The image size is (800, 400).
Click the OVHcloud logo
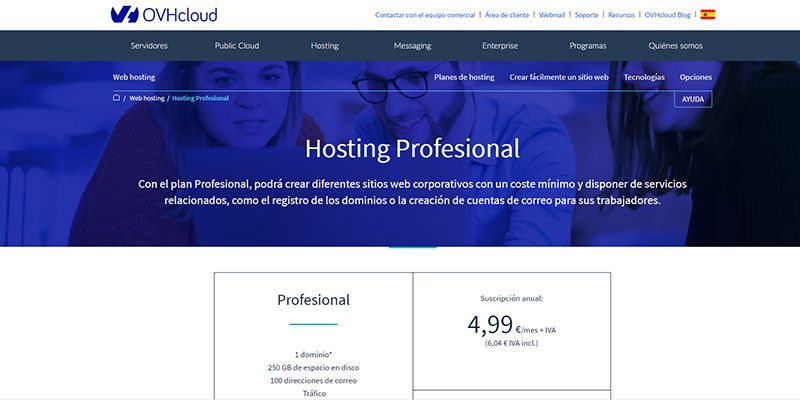[164, 15]
